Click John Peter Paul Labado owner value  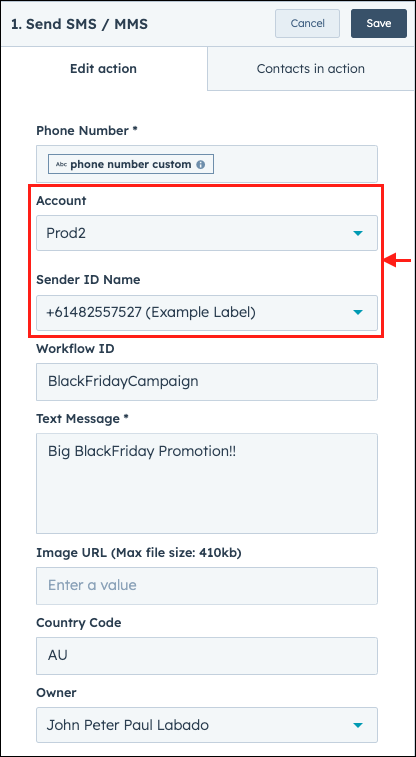127,725
